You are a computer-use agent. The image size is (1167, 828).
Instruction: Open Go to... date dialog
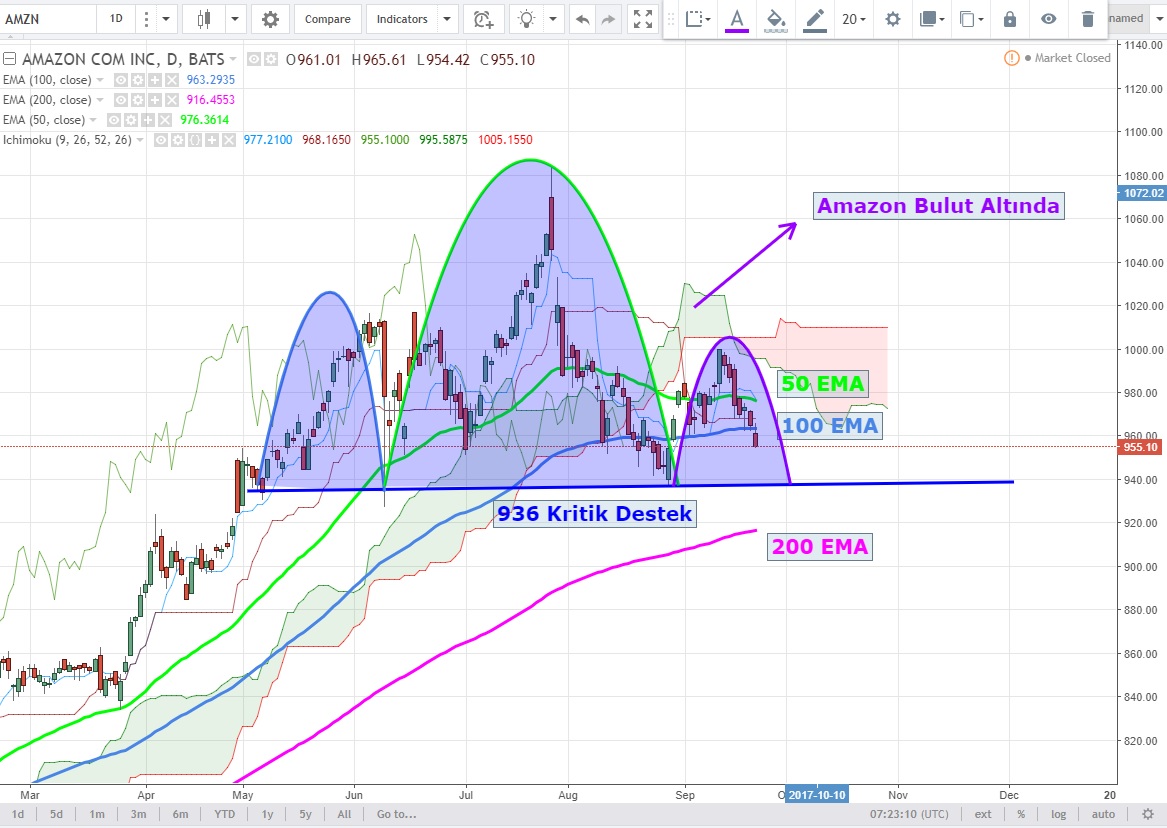[x=397, y=814]
